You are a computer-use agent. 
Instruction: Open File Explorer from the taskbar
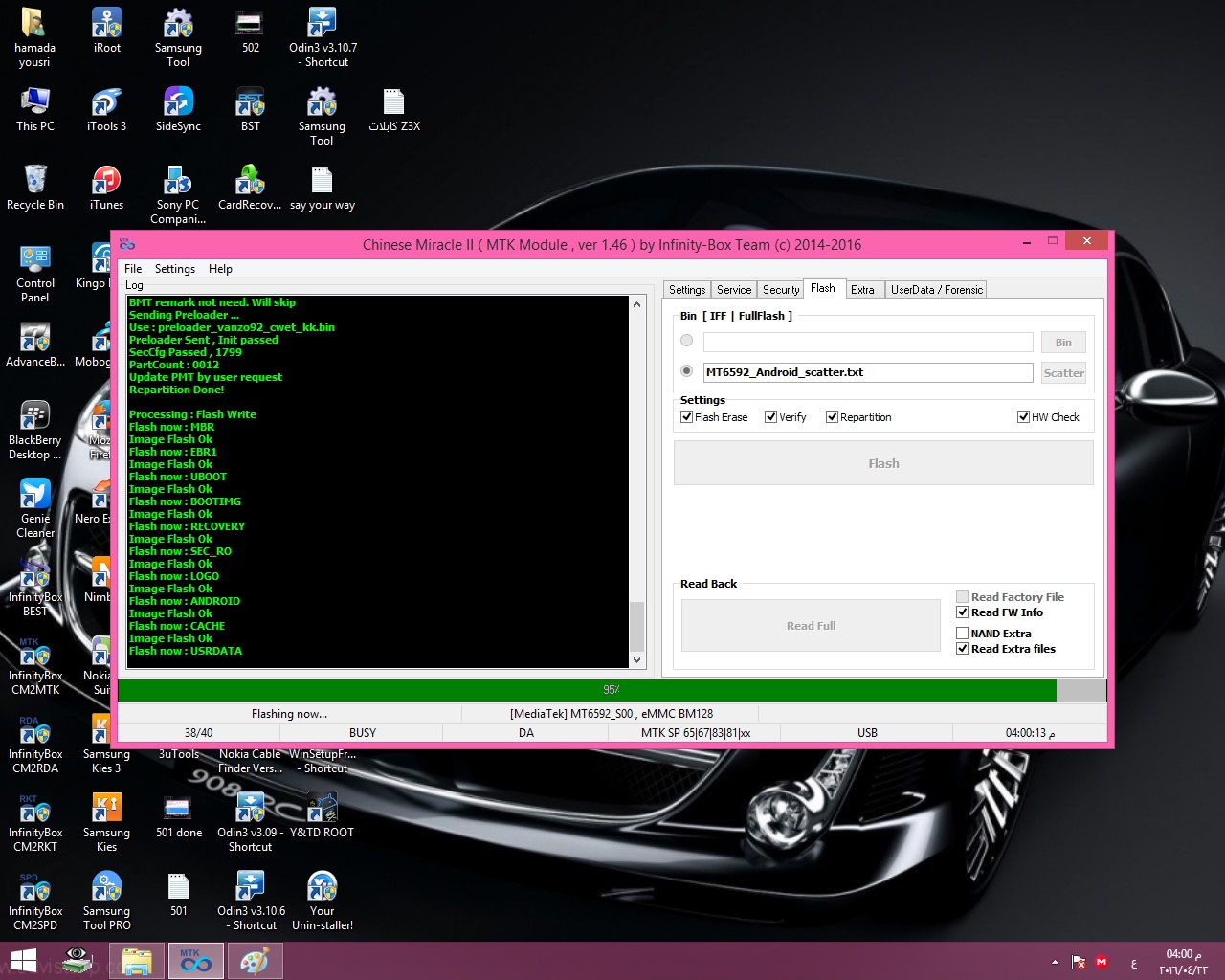pyautogui.click(x=137, y=961)
